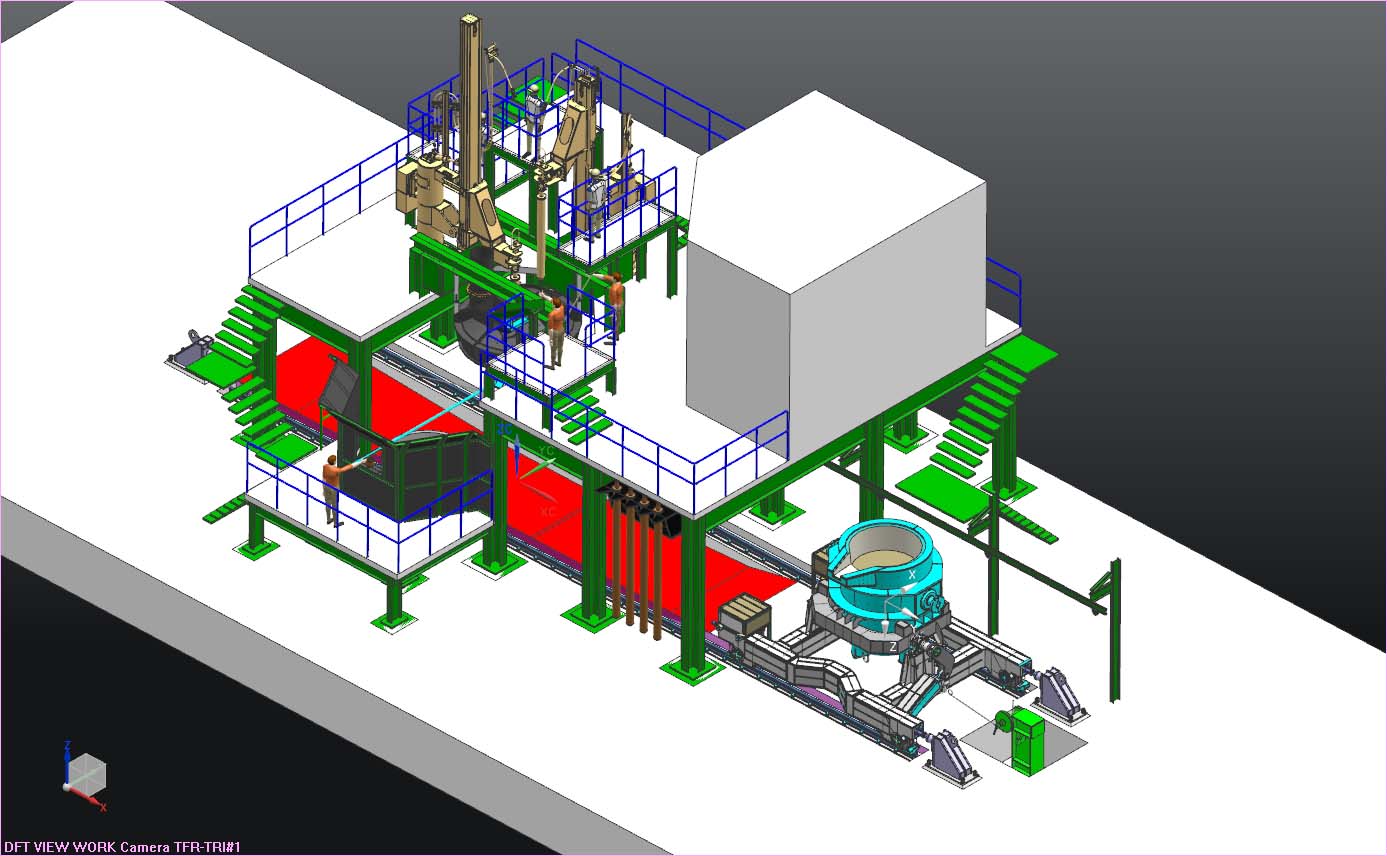
Task: Click the blue Z axis of view triad
Action: (x=66, y=760)
